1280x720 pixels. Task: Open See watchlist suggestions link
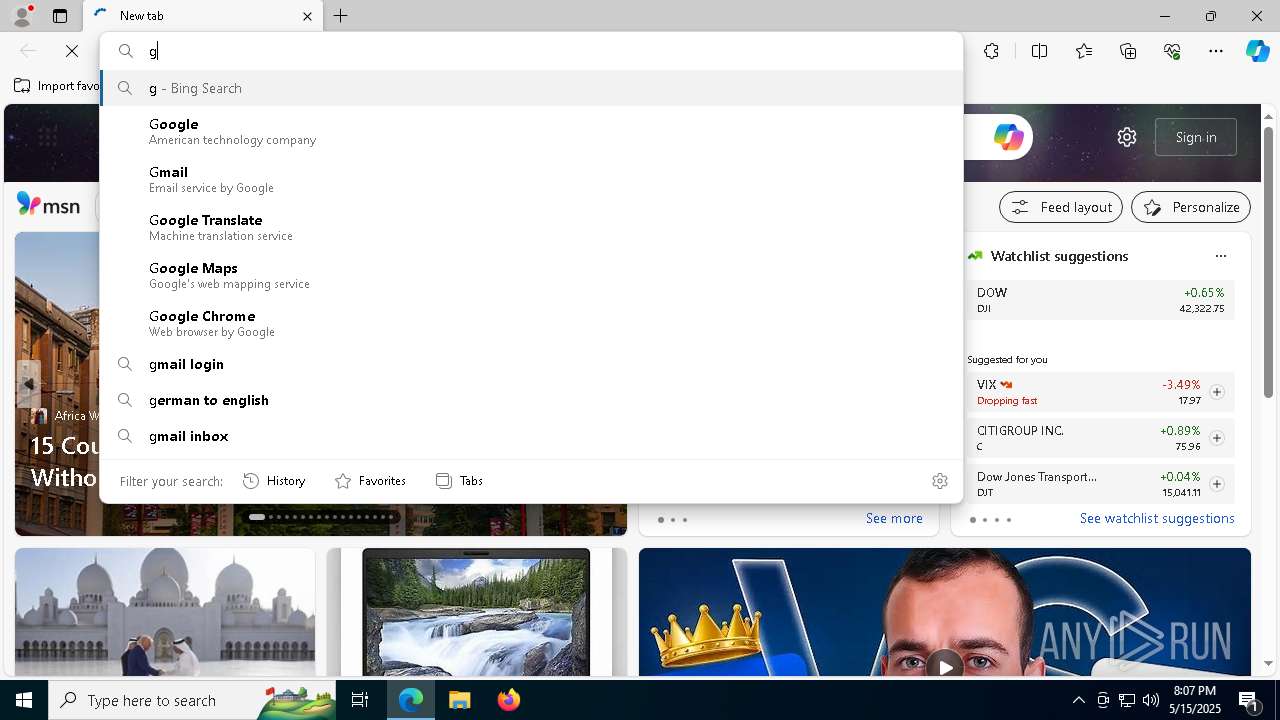coord(1157,518)
